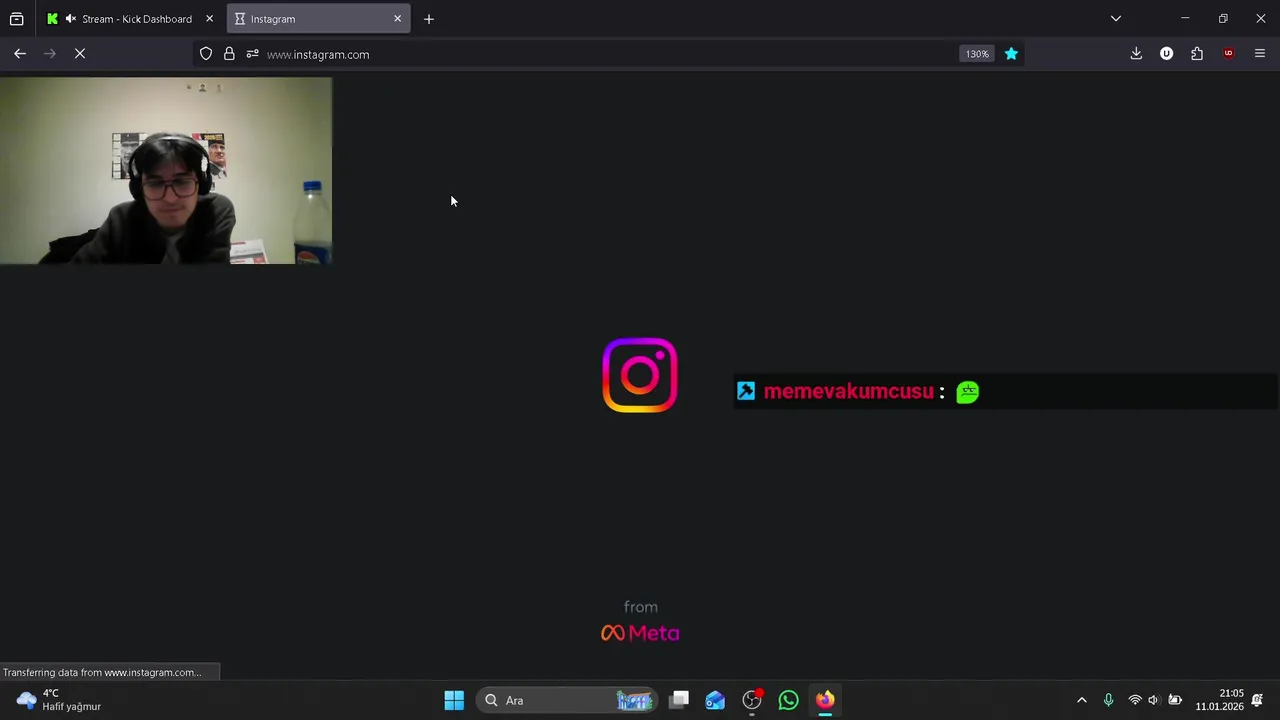The height and width of the screenshot is (720, 1280).
Task: Open WhatsApp from the taskbar
Action: [788, 700]
